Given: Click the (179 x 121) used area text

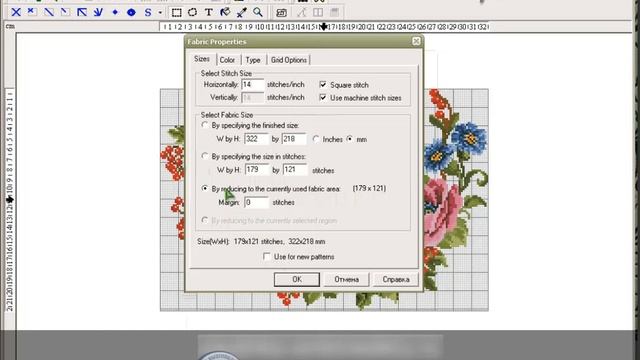Looking at the screenshot, I should [x=369, y=189].
